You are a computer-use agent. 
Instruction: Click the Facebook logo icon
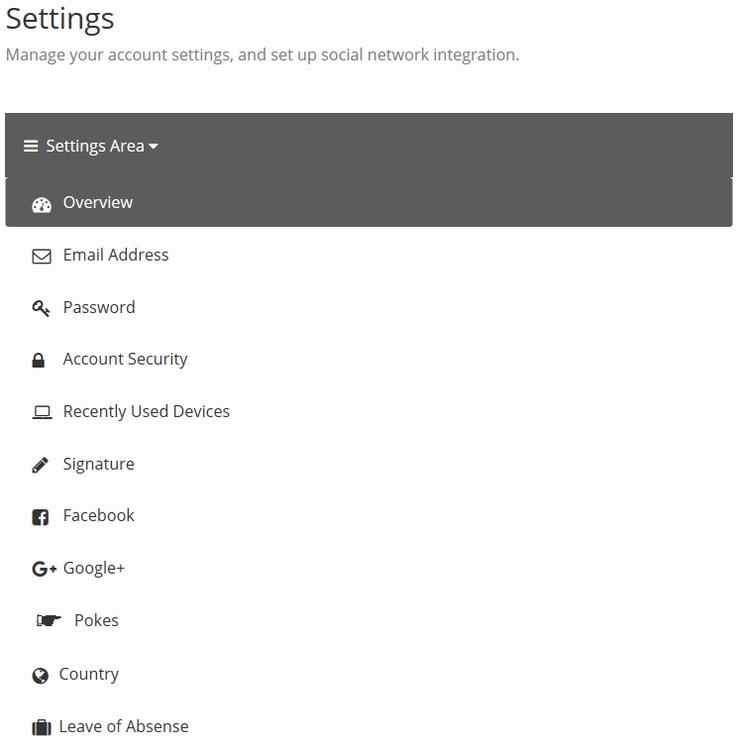pyautogui.click(x=40, y=517)
